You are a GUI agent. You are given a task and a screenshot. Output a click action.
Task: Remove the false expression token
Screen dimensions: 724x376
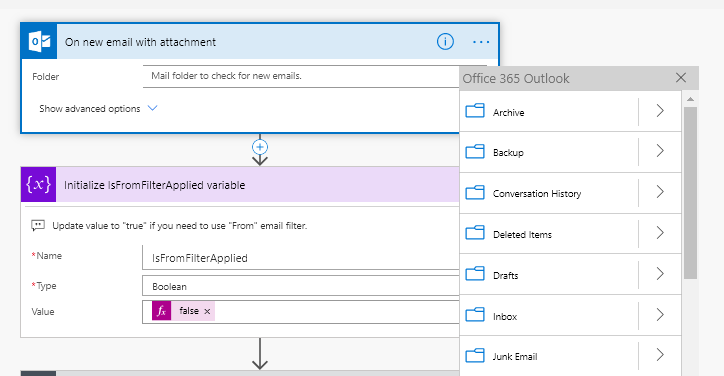[x=207, y=311]
